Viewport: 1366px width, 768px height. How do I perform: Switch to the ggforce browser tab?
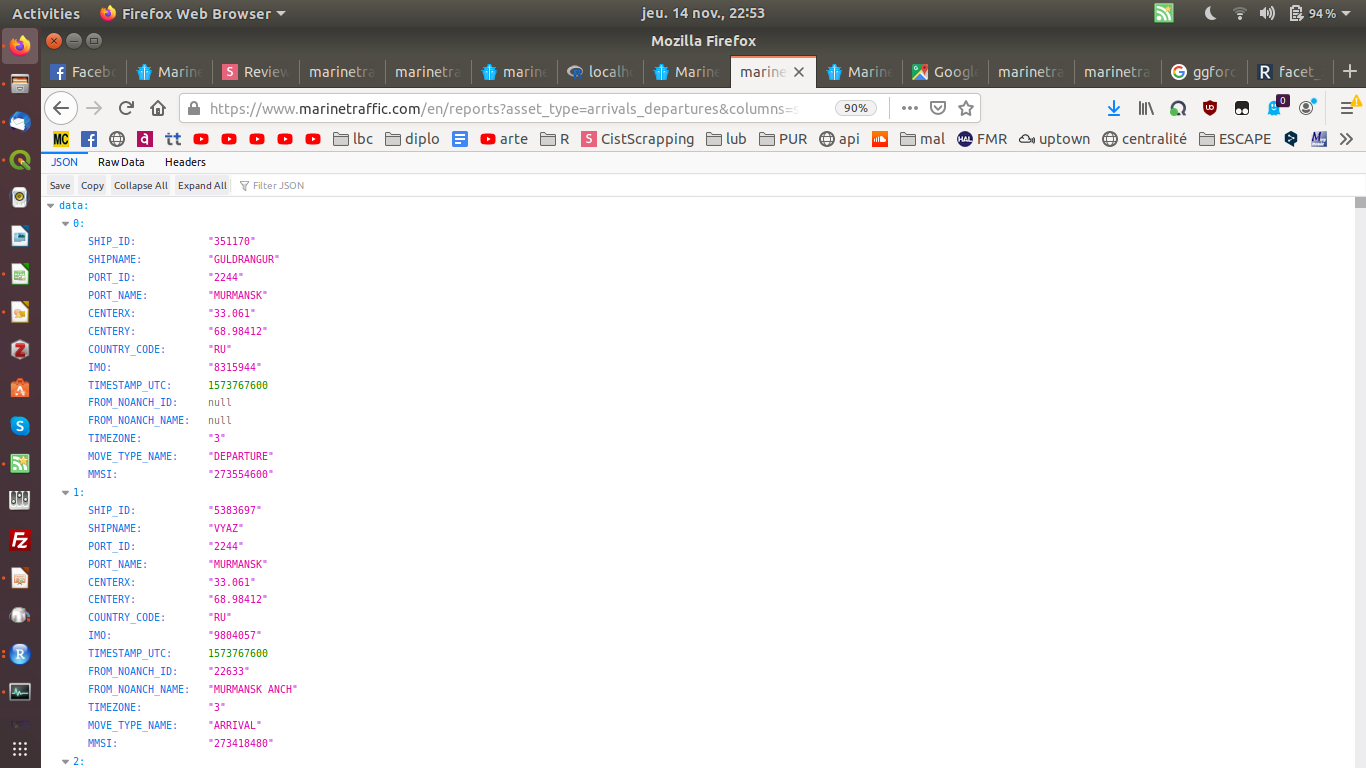tap(1203, 72)
